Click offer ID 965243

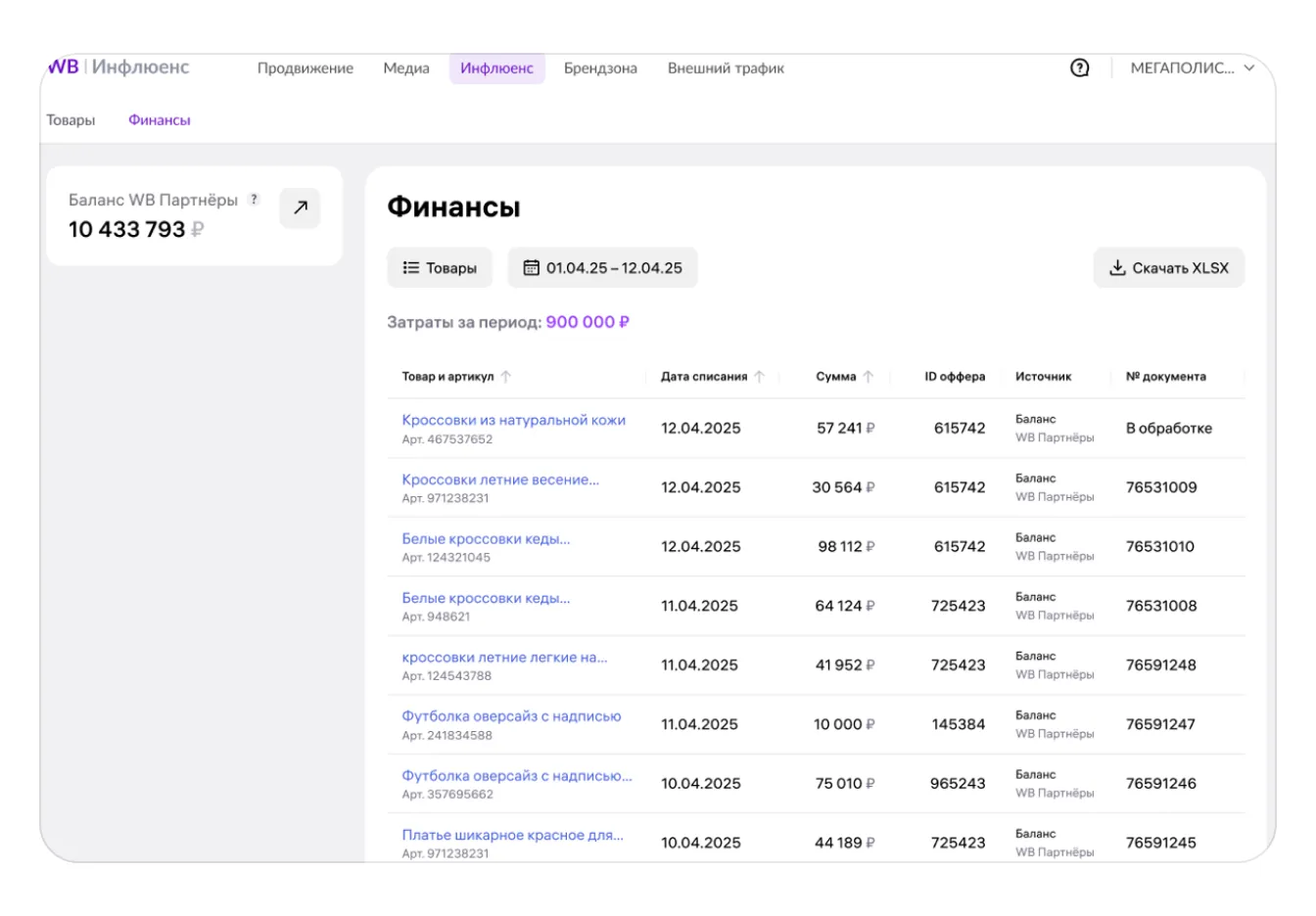pyautogui.click(x=958, y=783)
